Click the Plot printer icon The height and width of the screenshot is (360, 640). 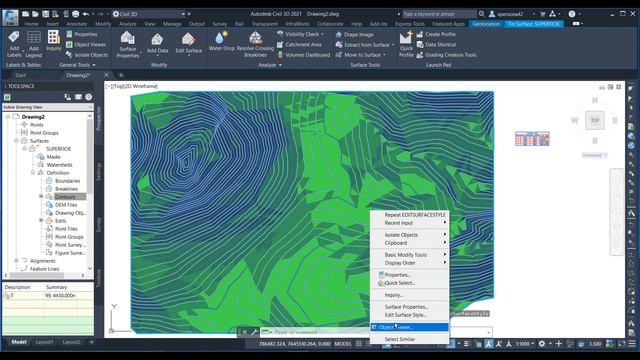click(76, 14)
